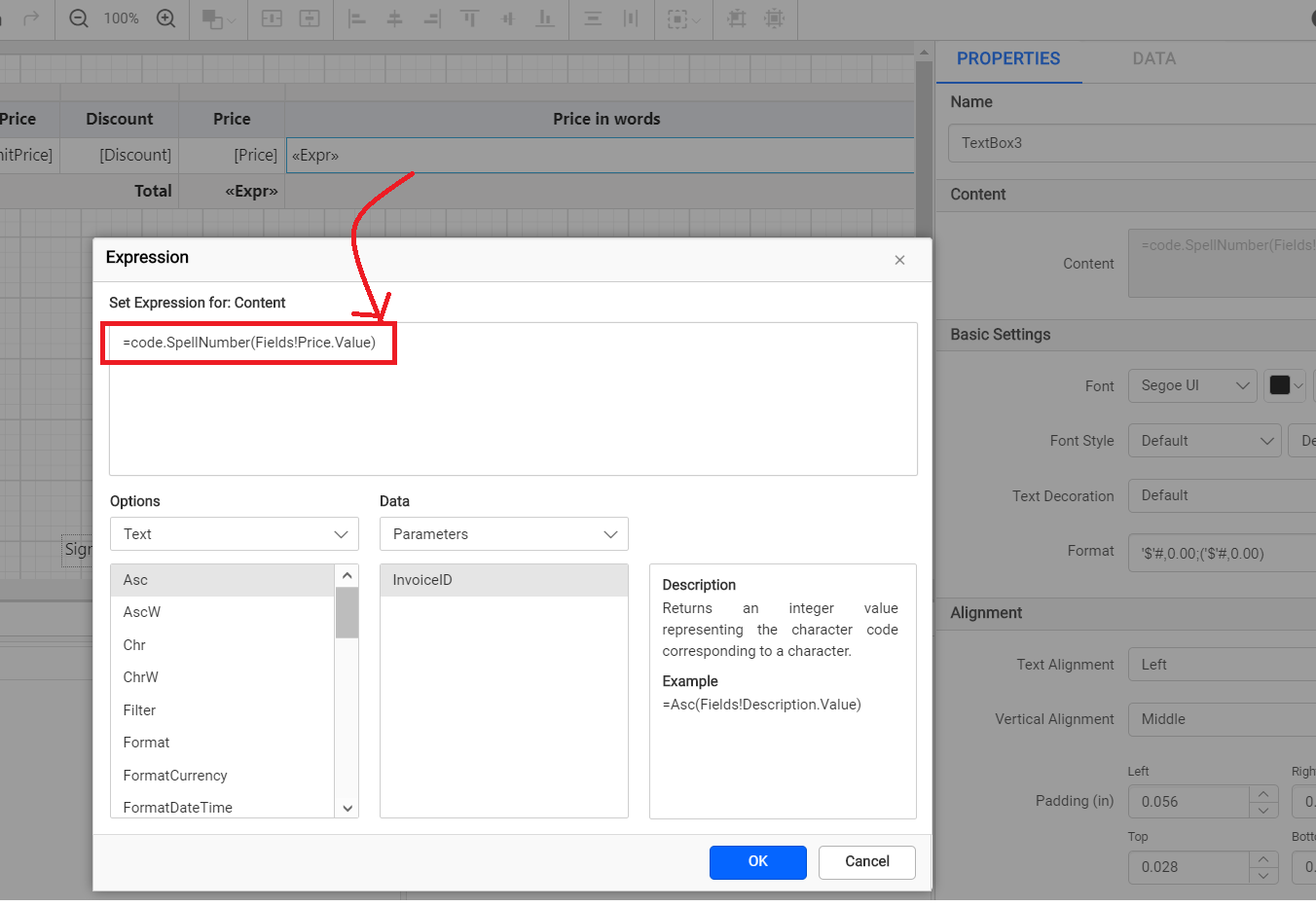The height and width of the screenshot is (907, 1316).
Task: Click the zoom out magnifier icon
Action: pos(79,18)
